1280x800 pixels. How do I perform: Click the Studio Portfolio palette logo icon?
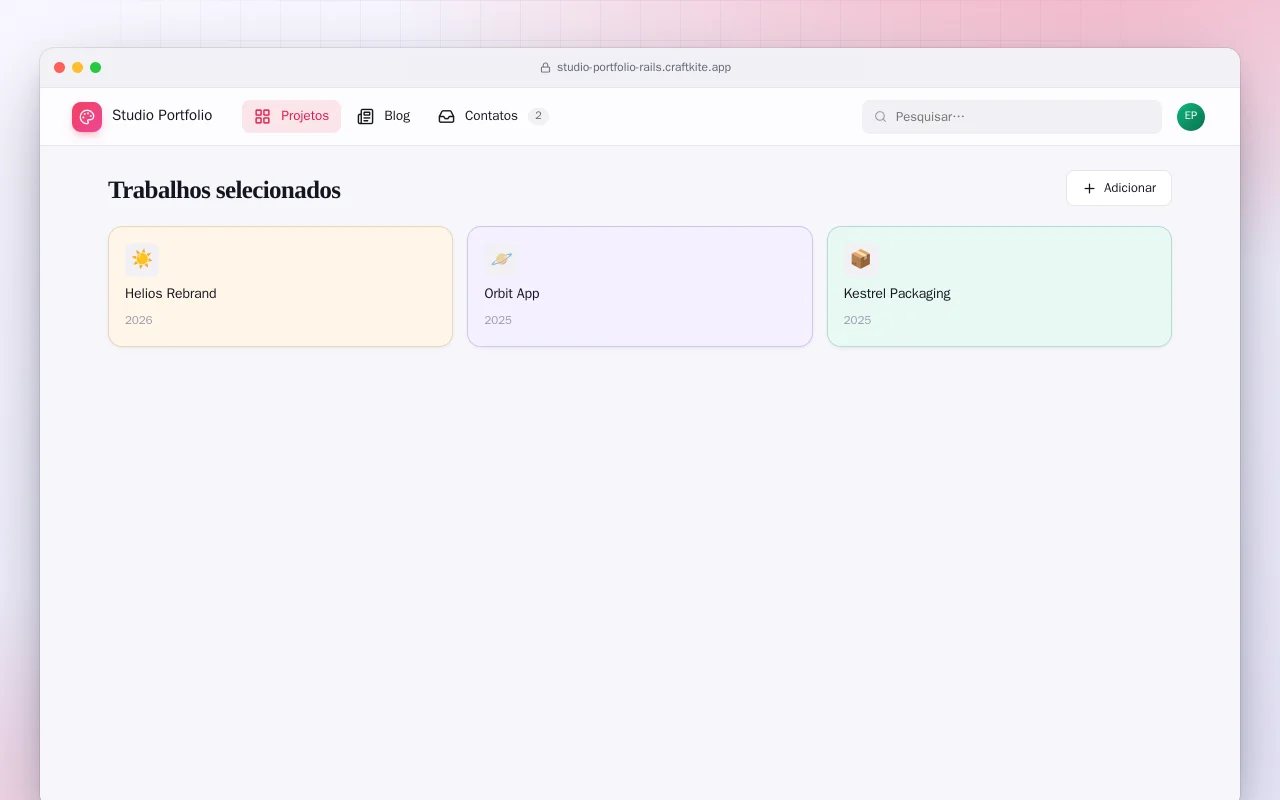(x=87, y=117)
